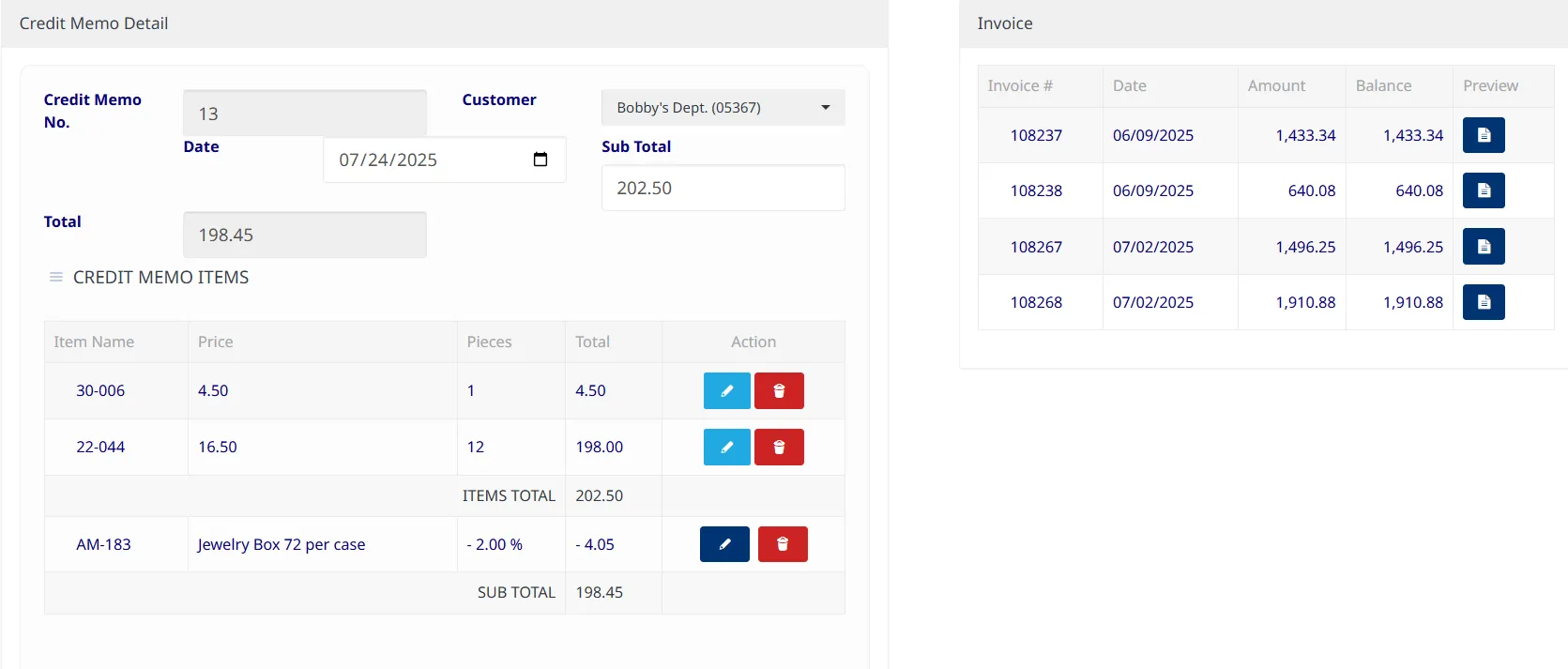Expand the Customer dropdown
The height and width of the screenshot is (669, 1568).
(723, 108)
